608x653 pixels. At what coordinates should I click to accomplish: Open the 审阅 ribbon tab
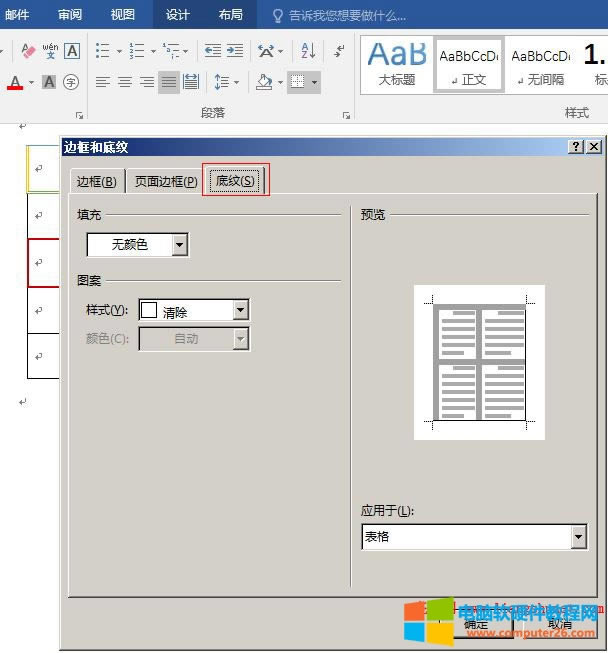pos(70,15)
